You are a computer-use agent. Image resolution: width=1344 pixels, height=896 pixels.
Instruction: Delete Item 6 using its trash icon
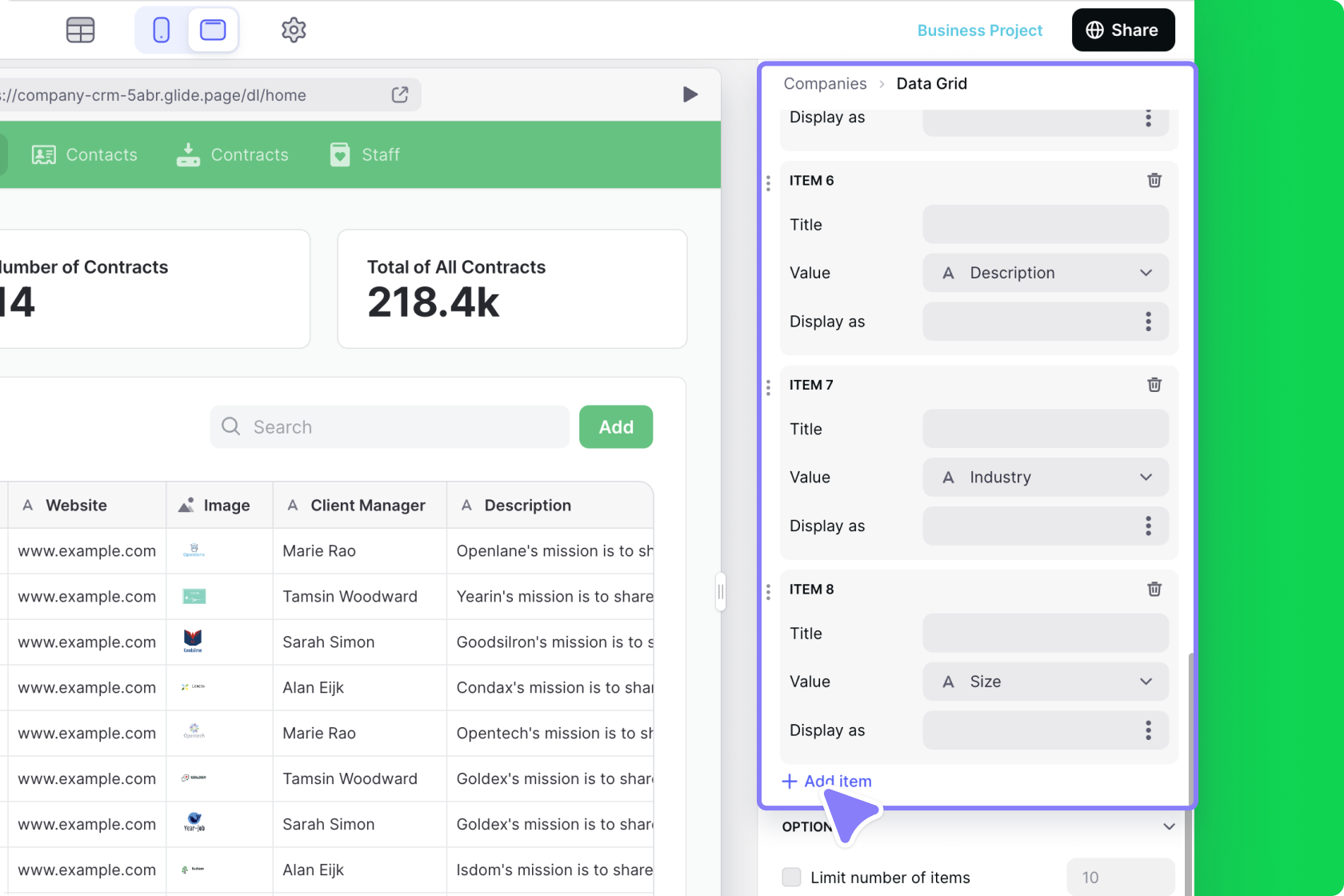(x=1154, y=180)
